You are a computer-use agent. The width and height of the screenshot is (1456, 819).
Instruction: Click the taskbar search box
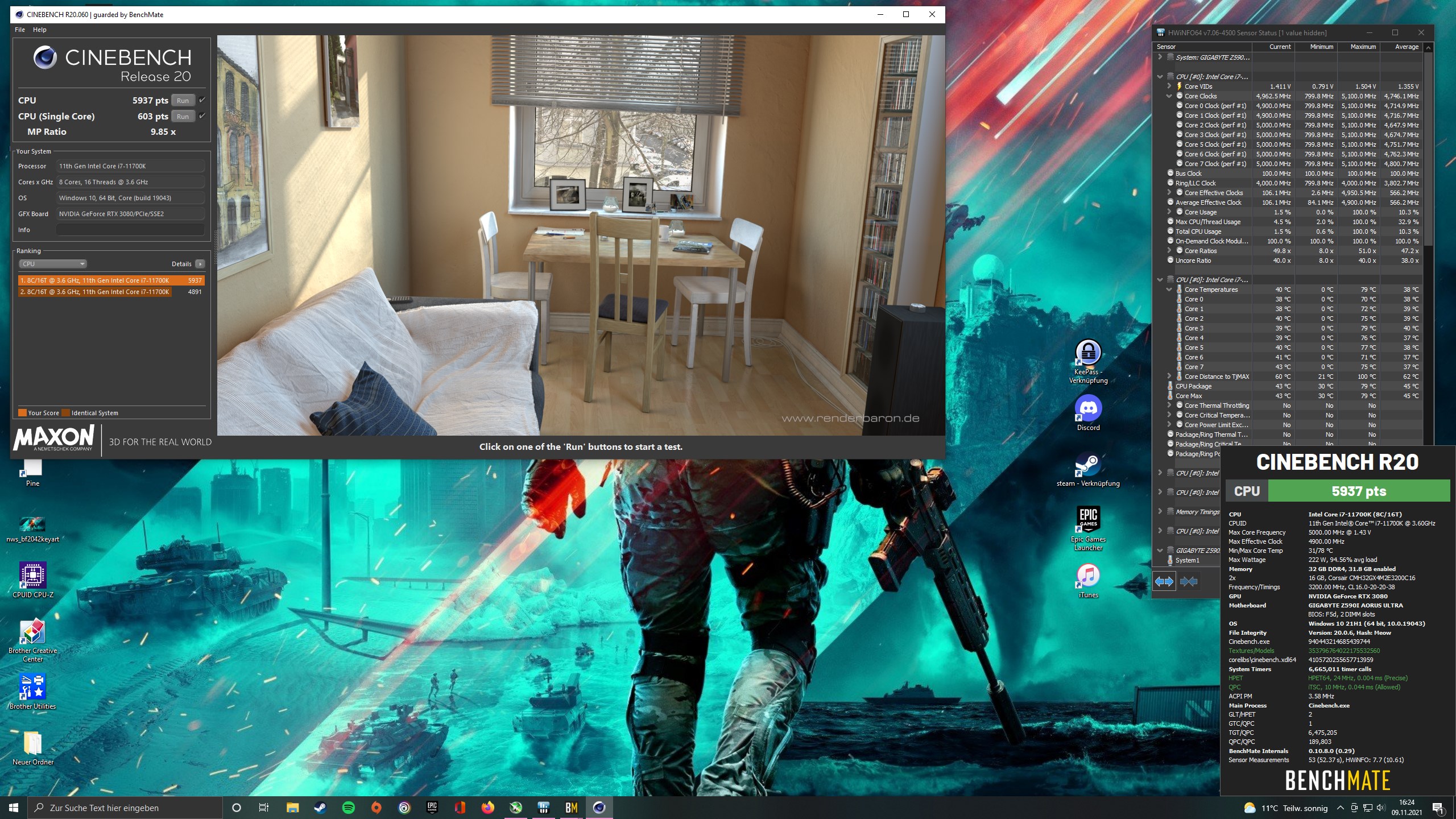click(125, 808)
